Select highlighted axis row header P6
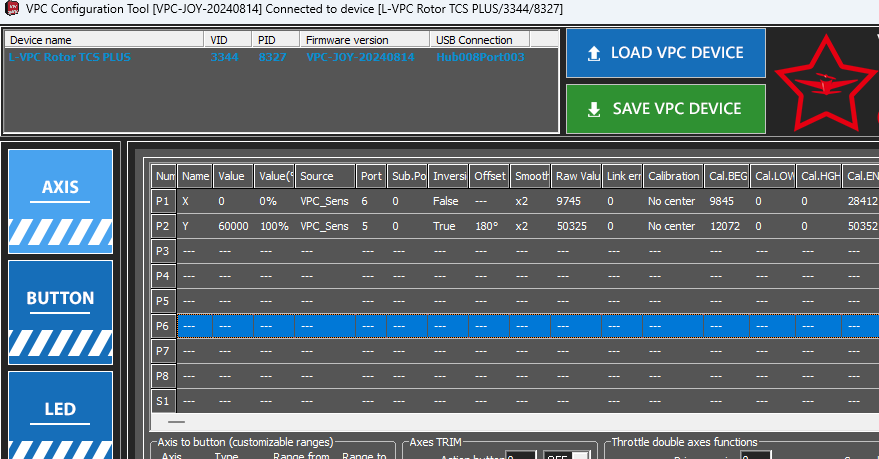The width and height of the screenshot is (879, 459). 163,326
